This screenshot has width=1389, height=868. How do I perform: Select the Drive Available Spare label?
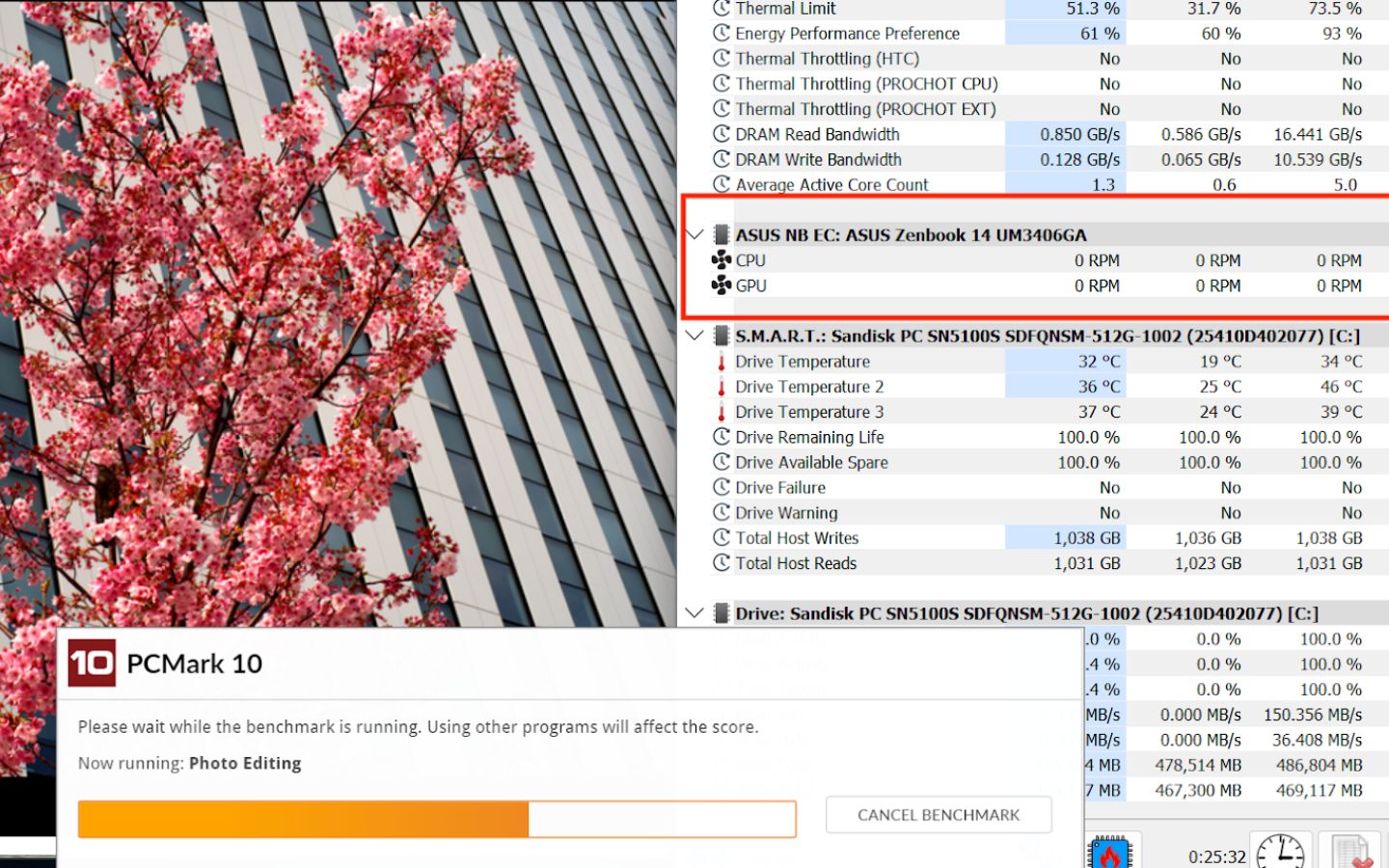[x=811, y=462]
